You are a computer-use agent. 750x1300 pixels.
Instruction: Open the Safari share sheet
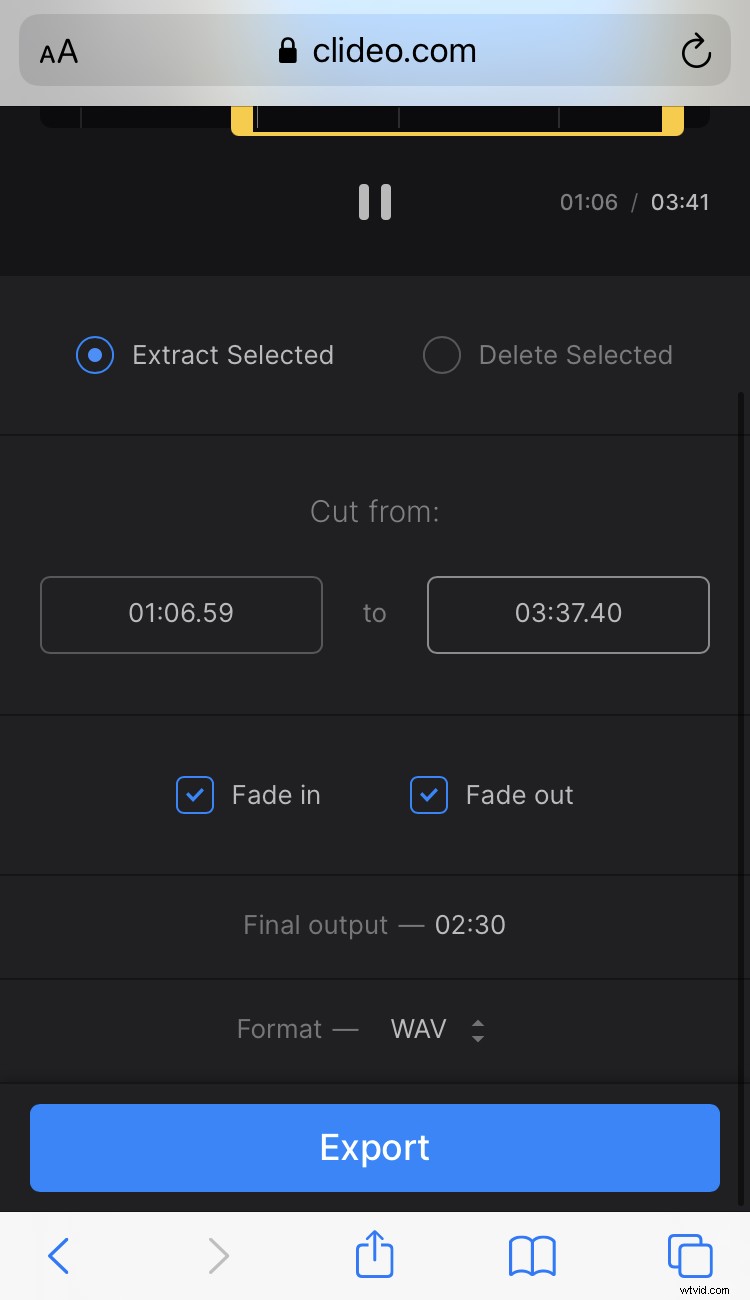[374, 1255]
